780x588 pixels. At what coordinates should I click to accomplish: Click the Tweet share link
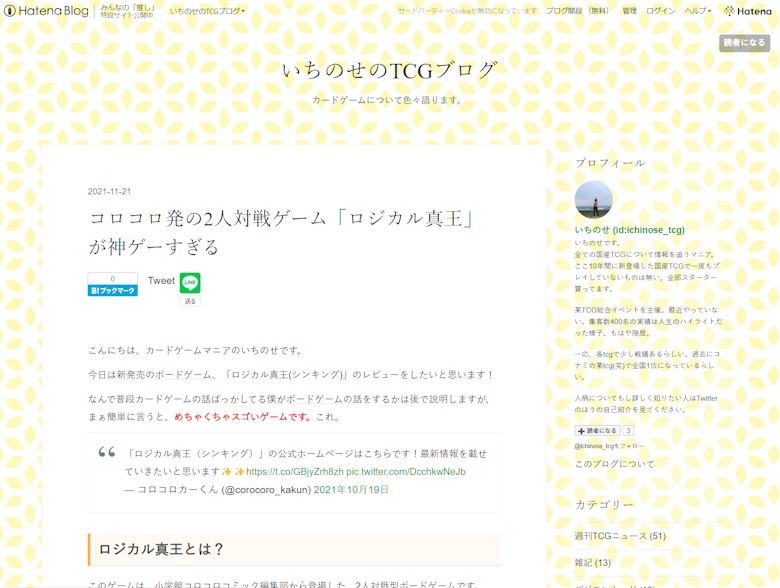161,281
